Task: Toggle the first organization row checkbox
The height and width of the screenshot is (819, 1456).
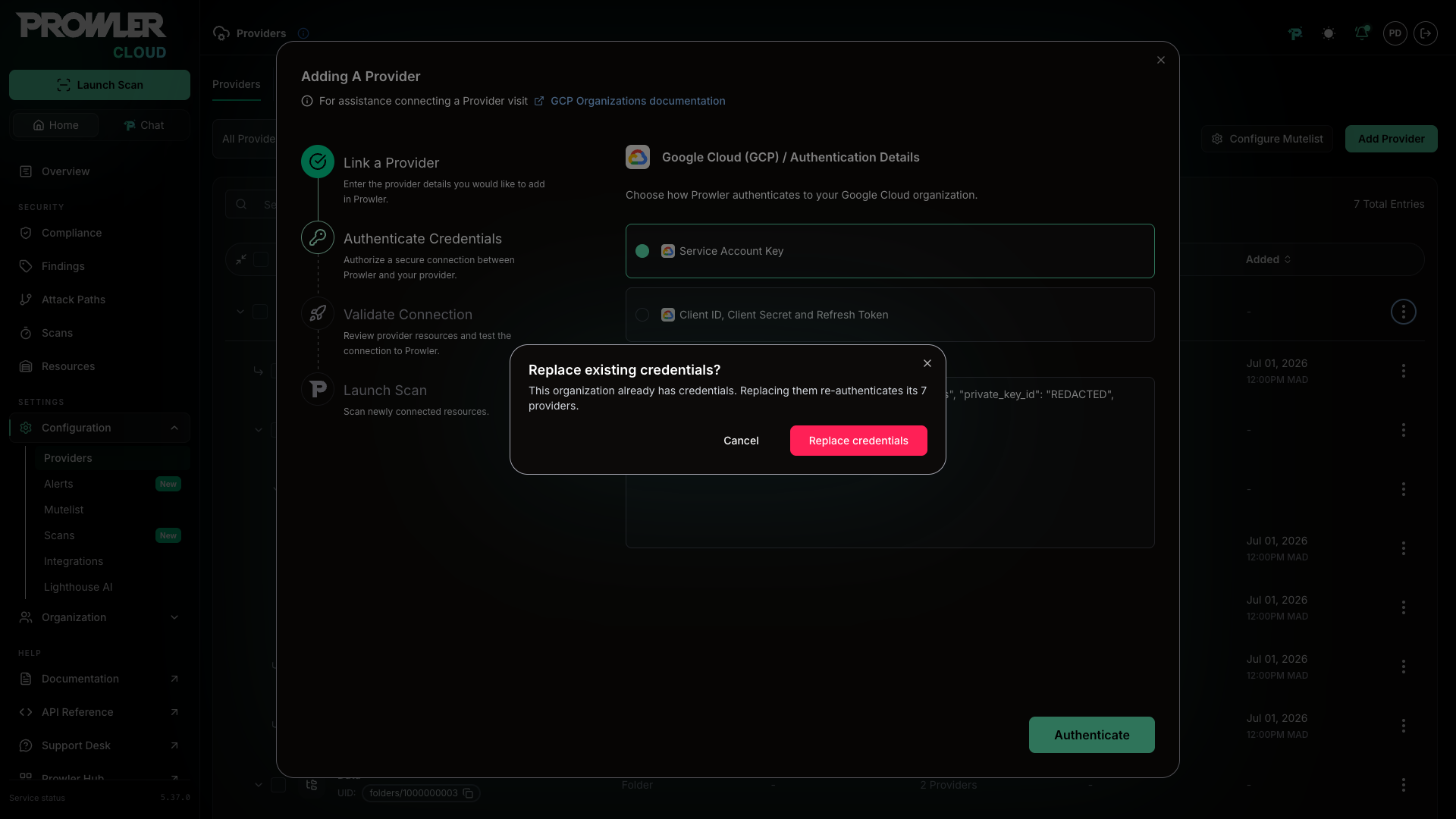Action: (260, 312)
